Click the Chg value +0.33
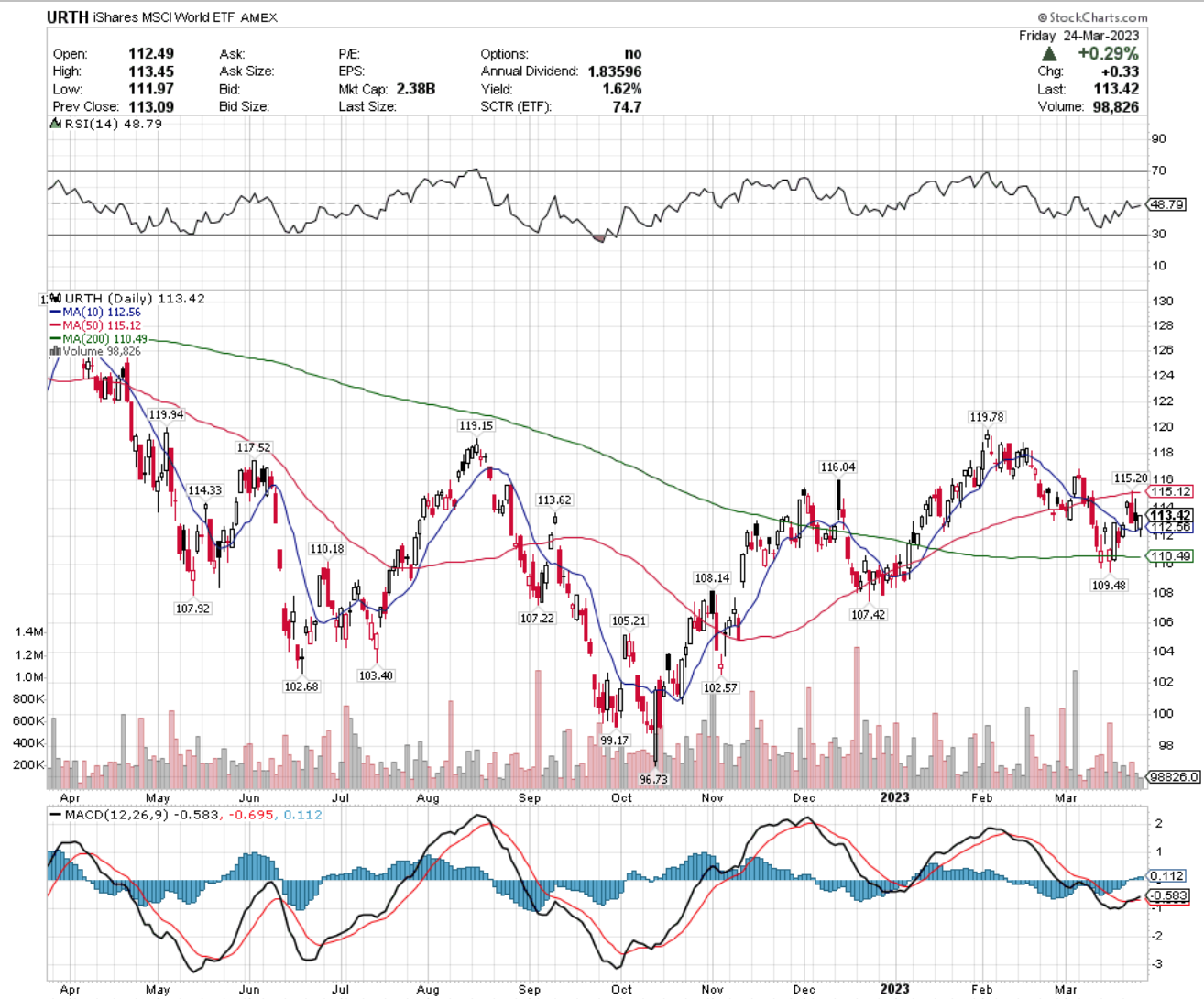The width and height of the screenshot is (1204, 999). click(x=1120, y=71)
